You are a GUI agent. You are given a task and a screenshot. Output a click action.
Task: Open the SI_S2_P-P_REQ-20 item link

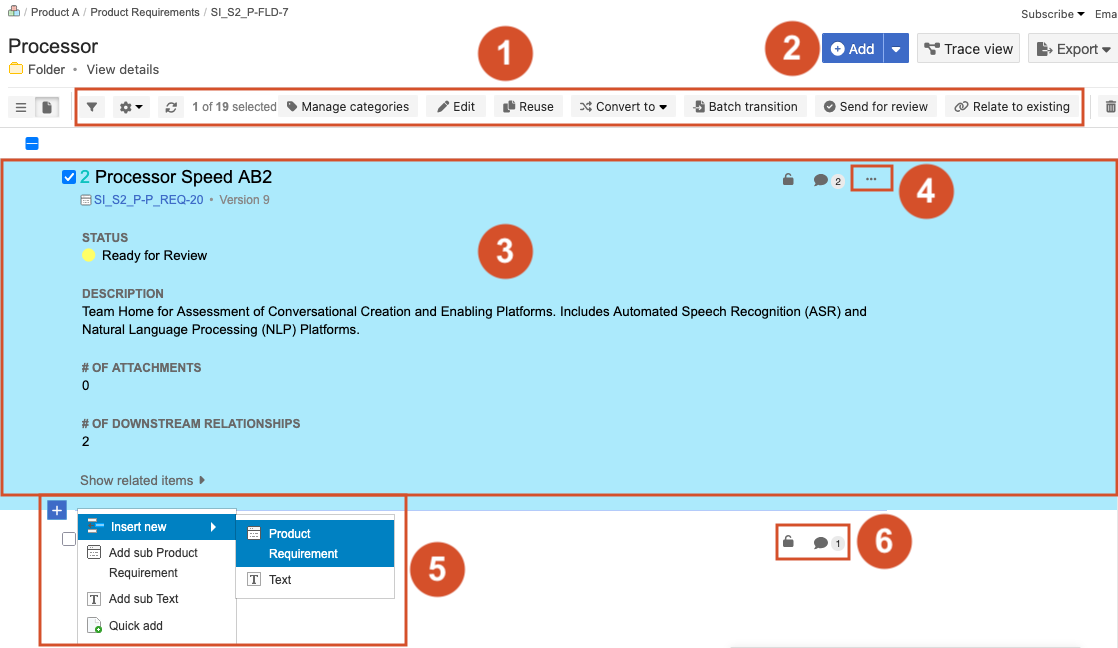pos(148,200)
